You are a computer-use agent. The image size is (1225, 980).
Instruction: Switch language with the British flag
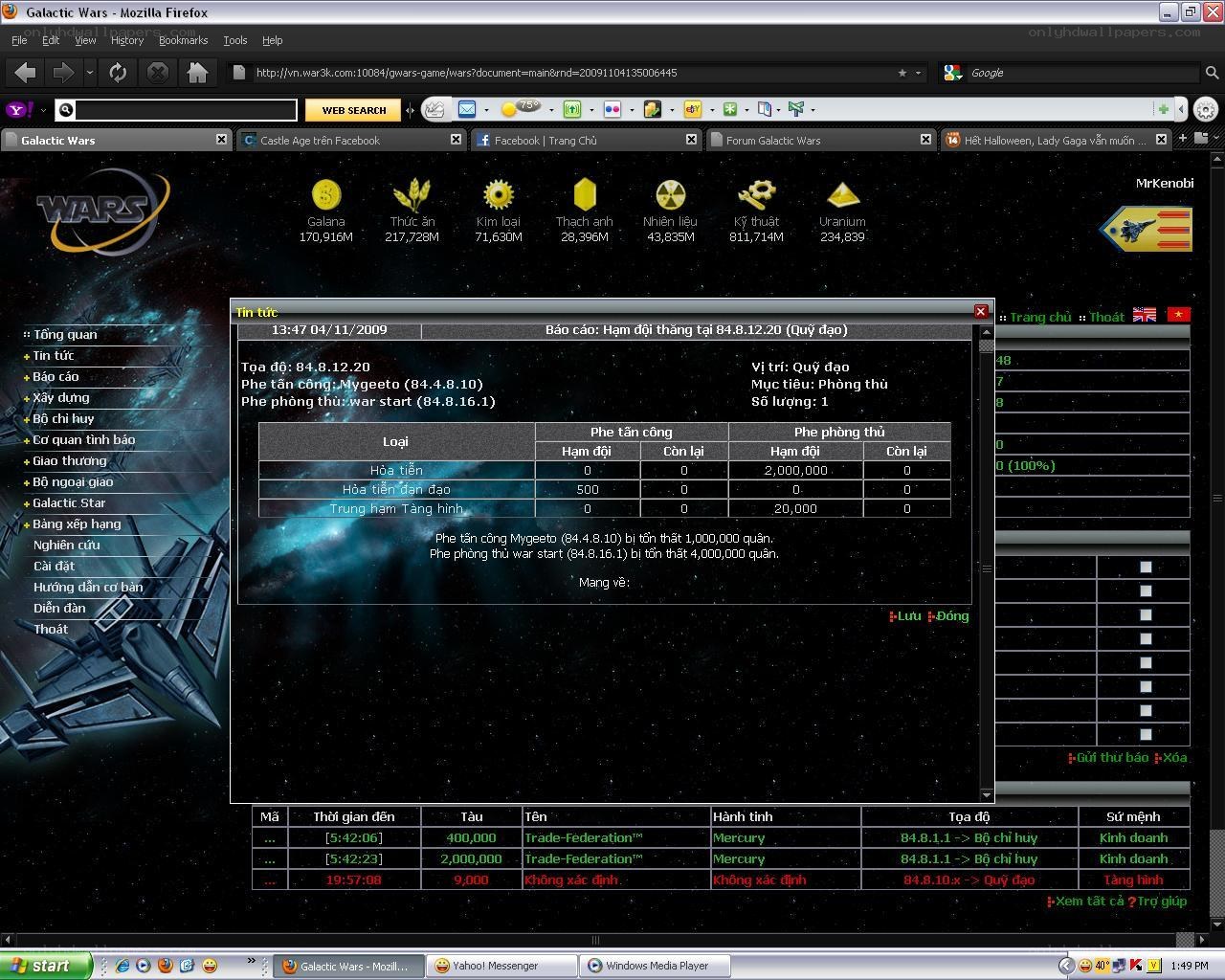click(1144, 315)
